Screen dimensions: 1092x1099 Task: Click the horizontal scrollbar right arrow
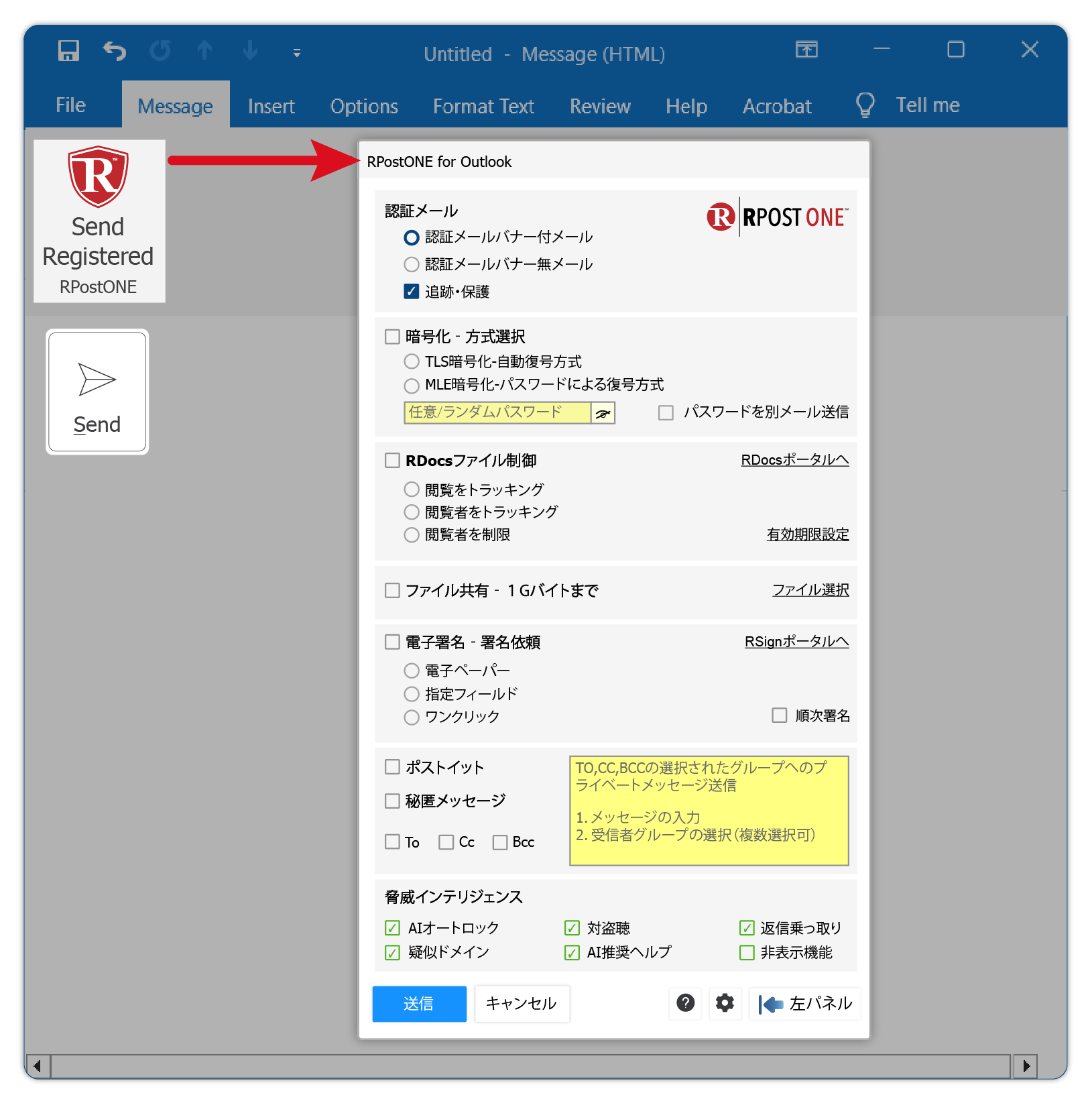point(1026,1066)
